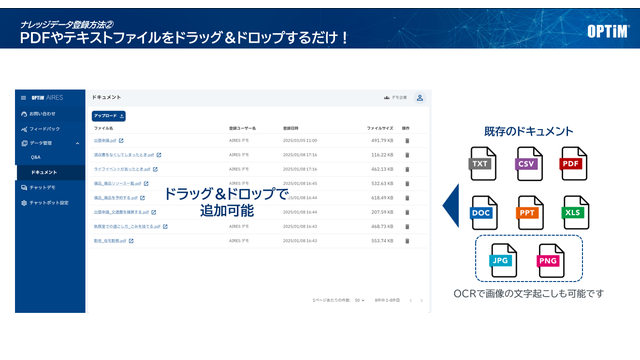Open the file name link dated 2025/03/05 11:00
The image size is (640, 360).
pyautogui.click(x=105, y=140)
